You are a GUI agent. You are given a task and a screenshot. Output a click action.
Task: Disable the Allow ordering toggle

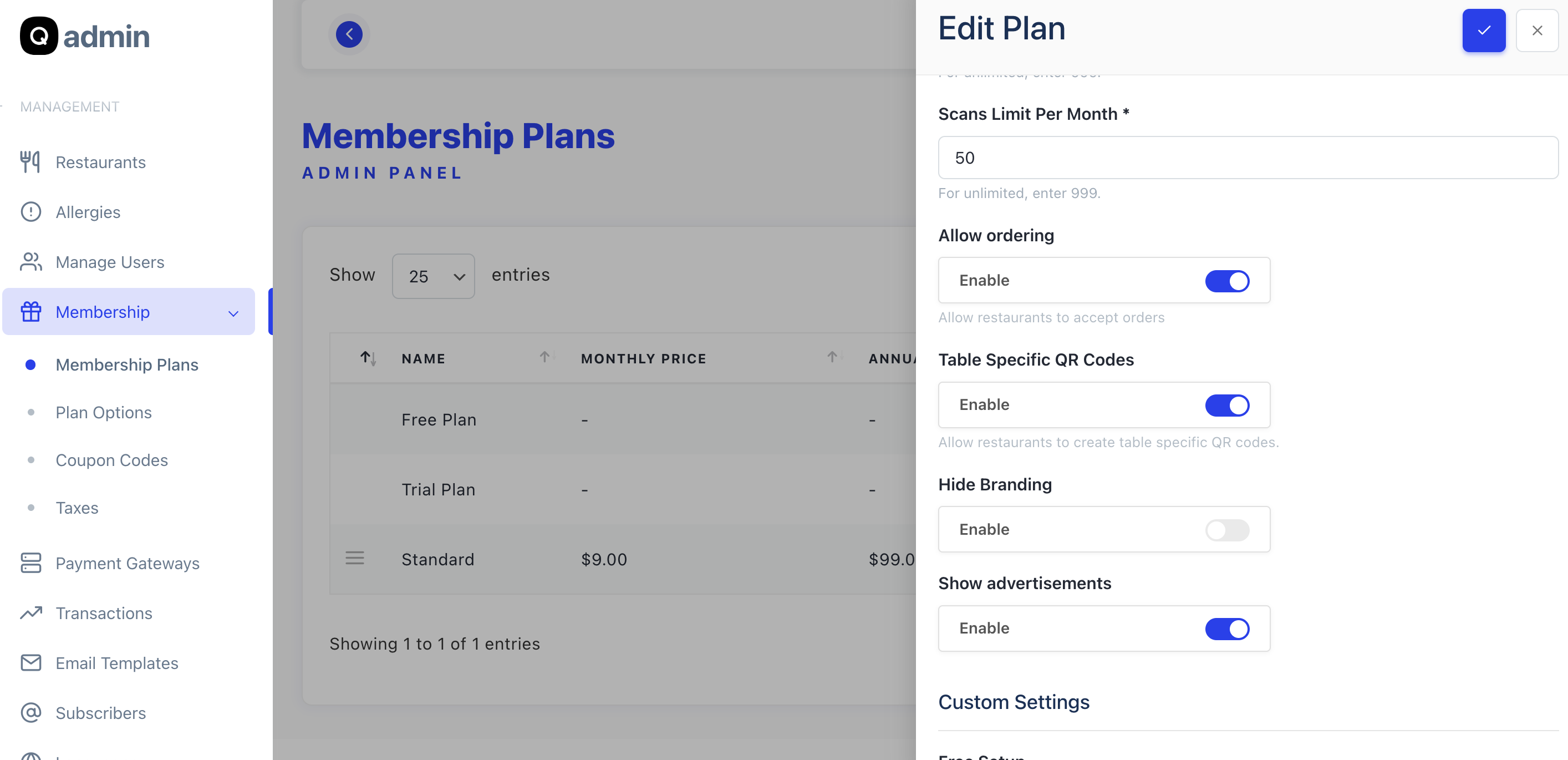(x=1227, y=281)
